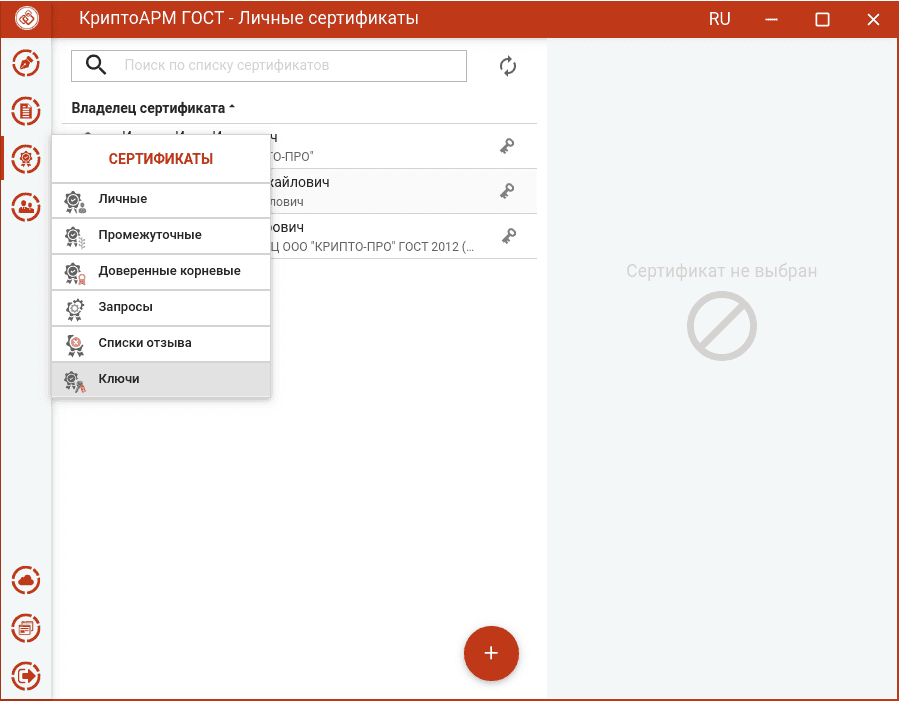Image resolution: width=901 pixels, height=702 pixels.
Task: Select certificate row ending with Михайлович
Action: pyautogui.click(x=299, y=191)
